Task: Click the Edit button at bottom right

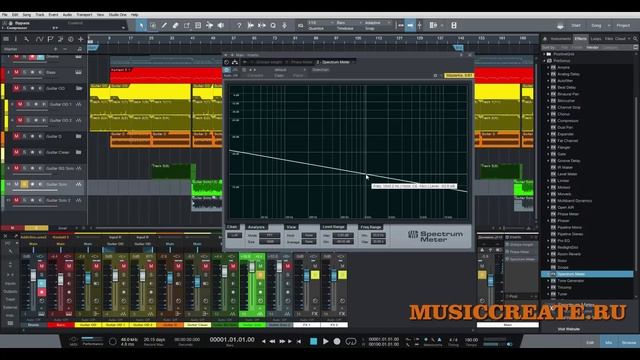Action: click(590, 342)
